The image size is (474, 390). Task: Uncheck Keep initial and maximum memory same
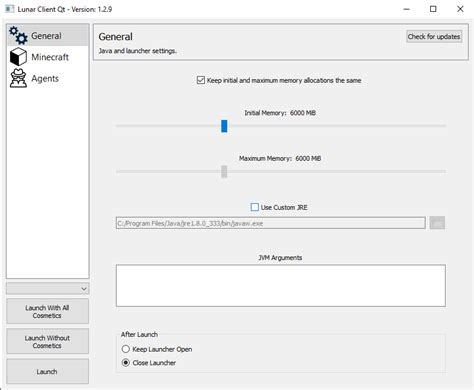[x=201, y=80]
